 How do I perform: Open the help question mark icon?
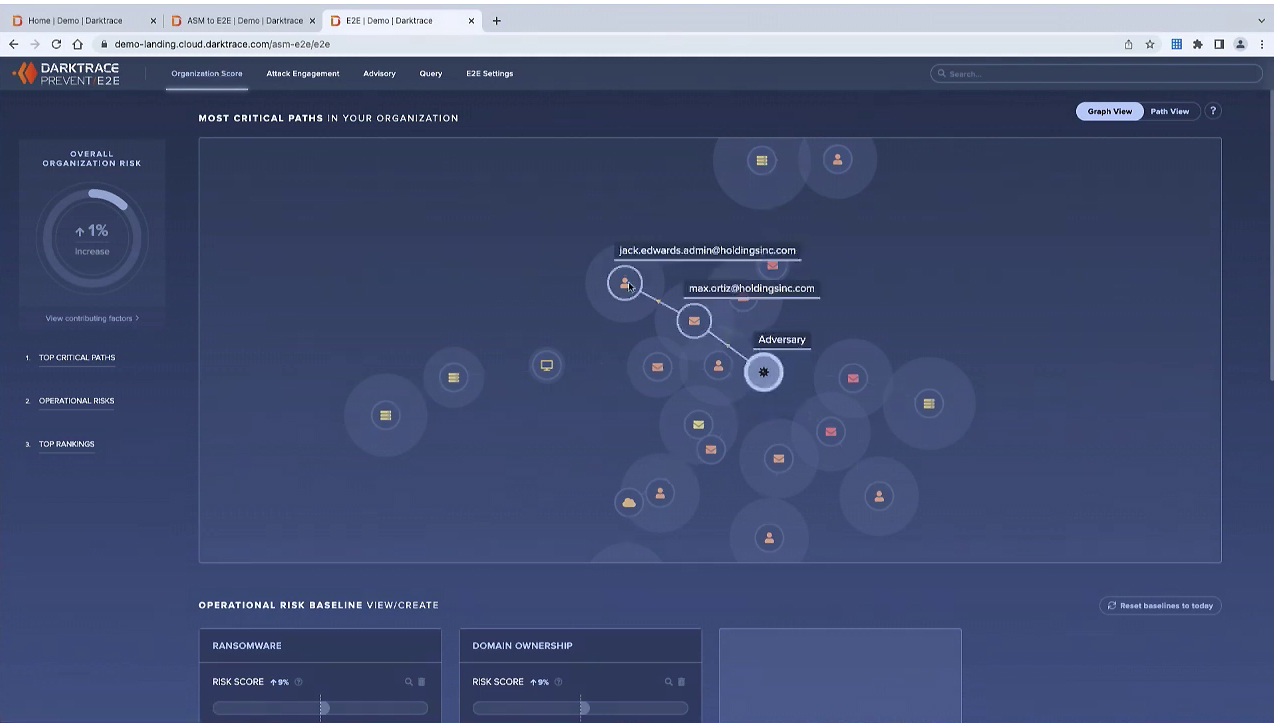coord(1213,111)
